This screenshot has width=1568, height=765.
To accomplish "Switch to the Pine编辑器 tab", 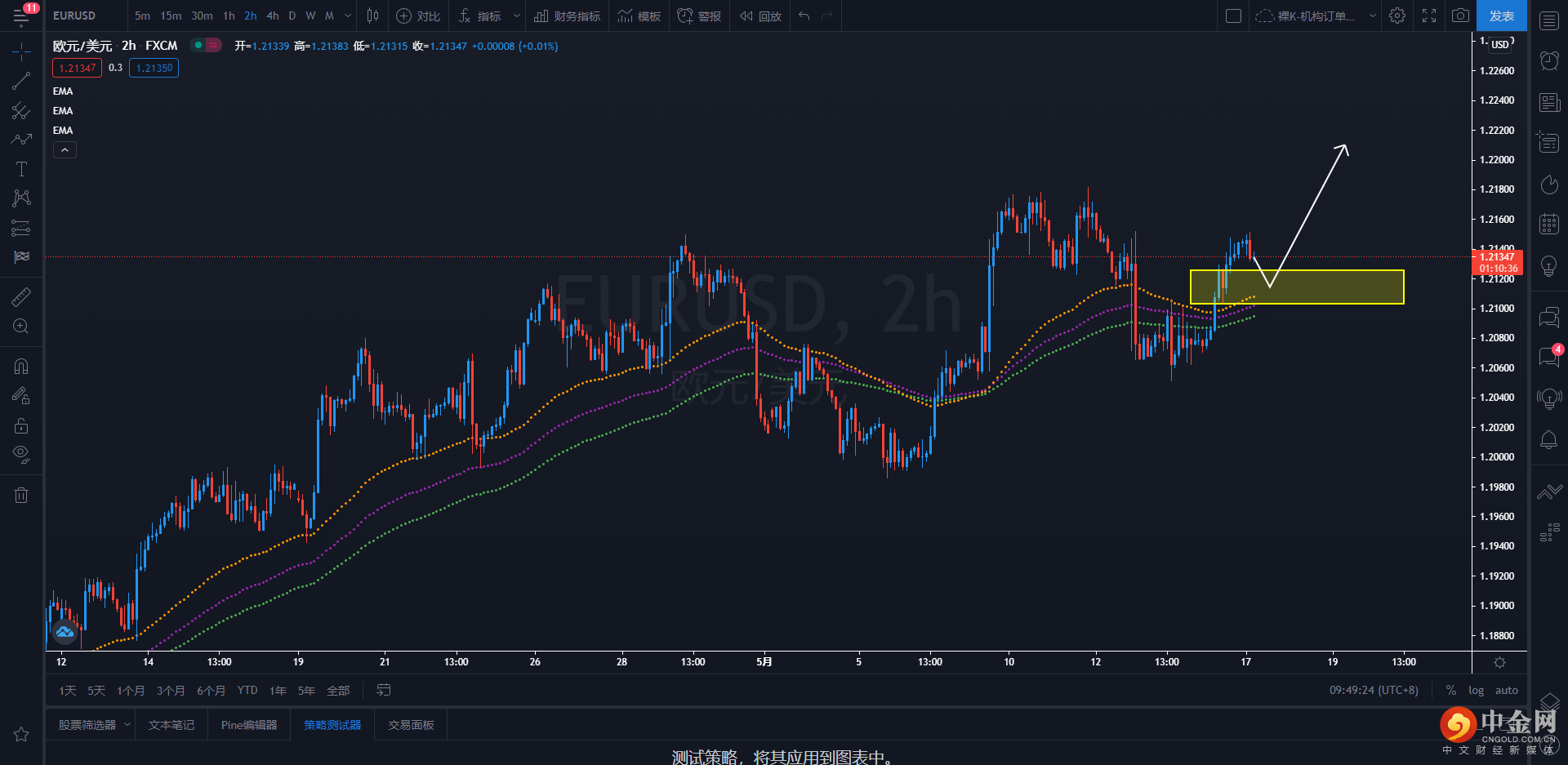I will [249, 725].
